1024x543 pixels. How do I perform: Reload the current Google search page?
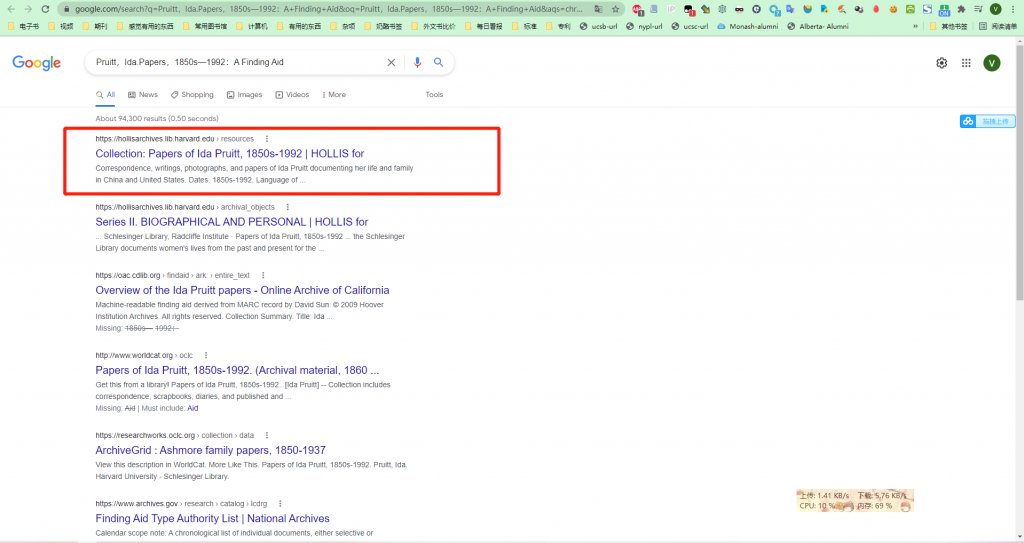[45, 9]
